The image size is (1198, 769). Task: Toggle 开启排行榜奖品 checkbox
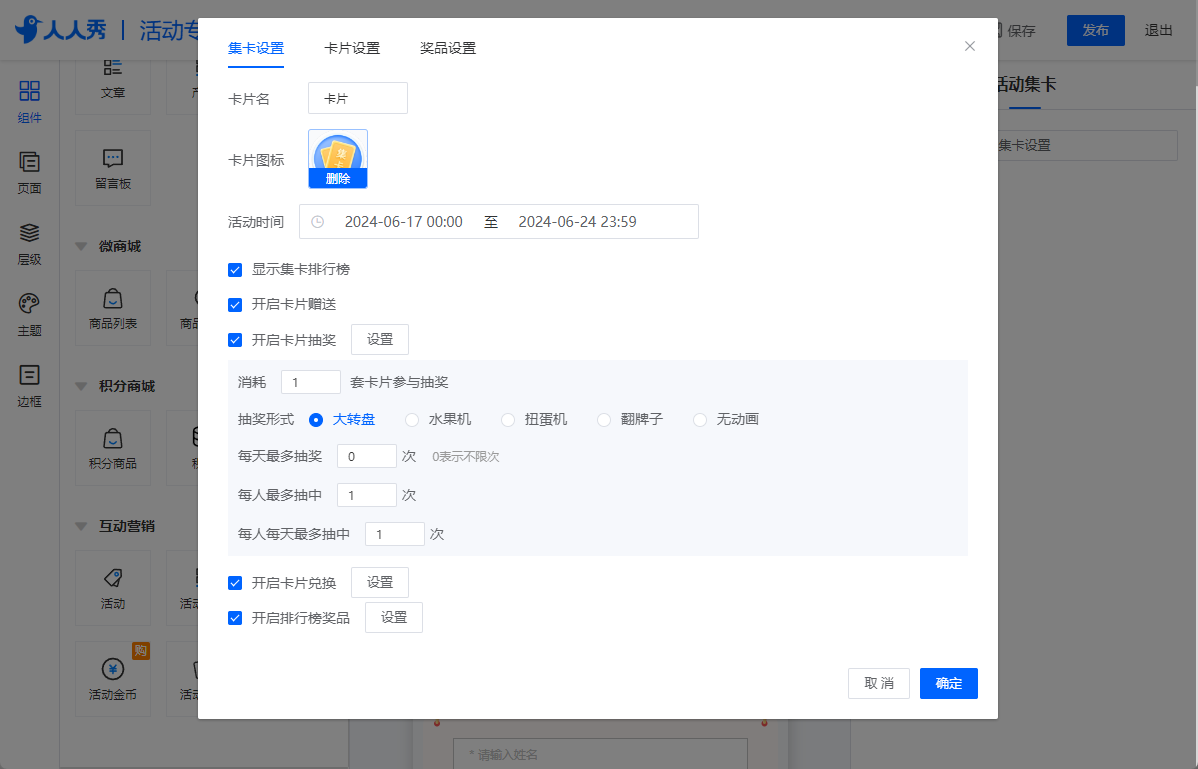click(235, 618)
